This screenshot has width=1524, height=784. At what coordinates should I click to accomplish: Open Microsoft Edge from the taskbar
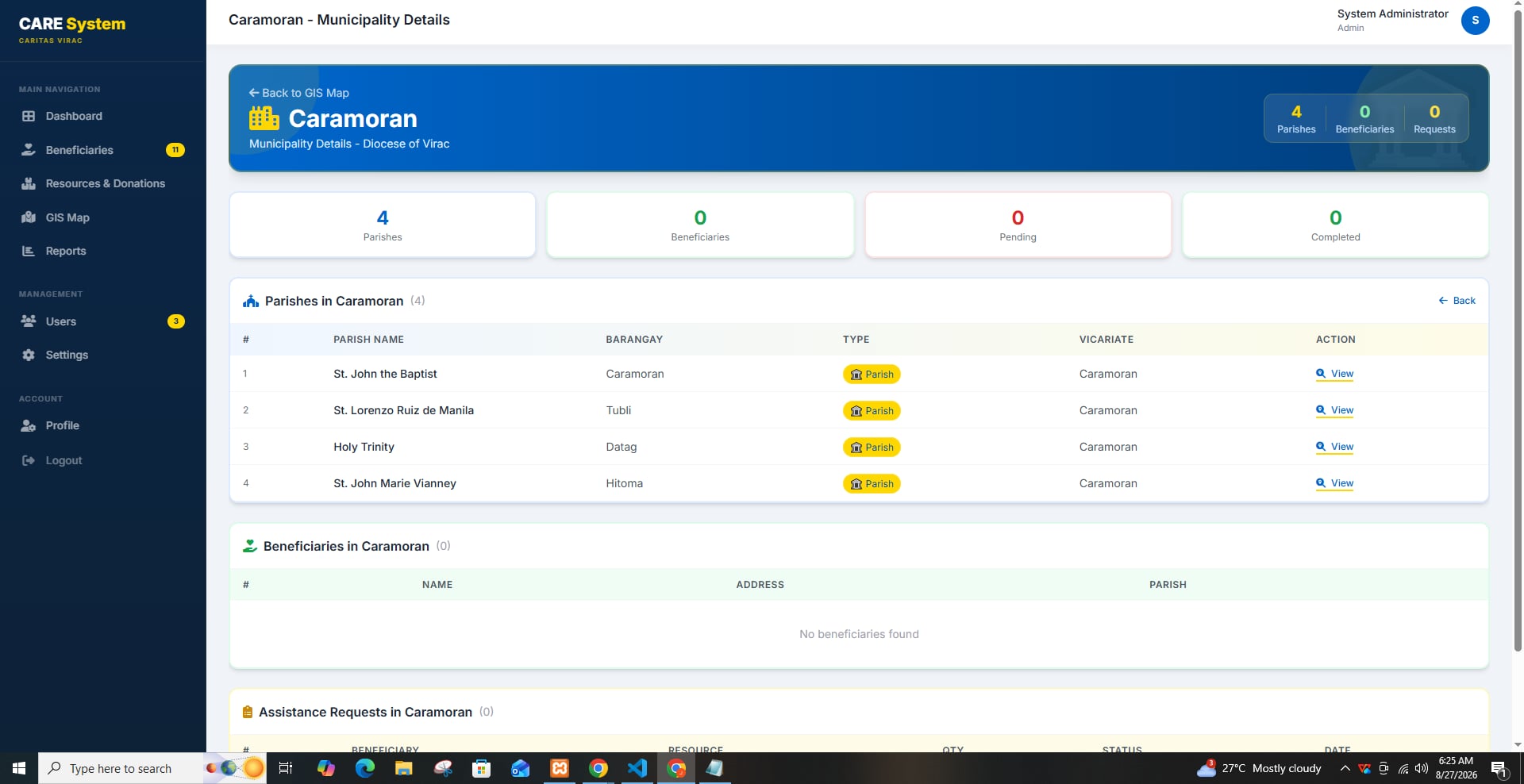point(365,768)
